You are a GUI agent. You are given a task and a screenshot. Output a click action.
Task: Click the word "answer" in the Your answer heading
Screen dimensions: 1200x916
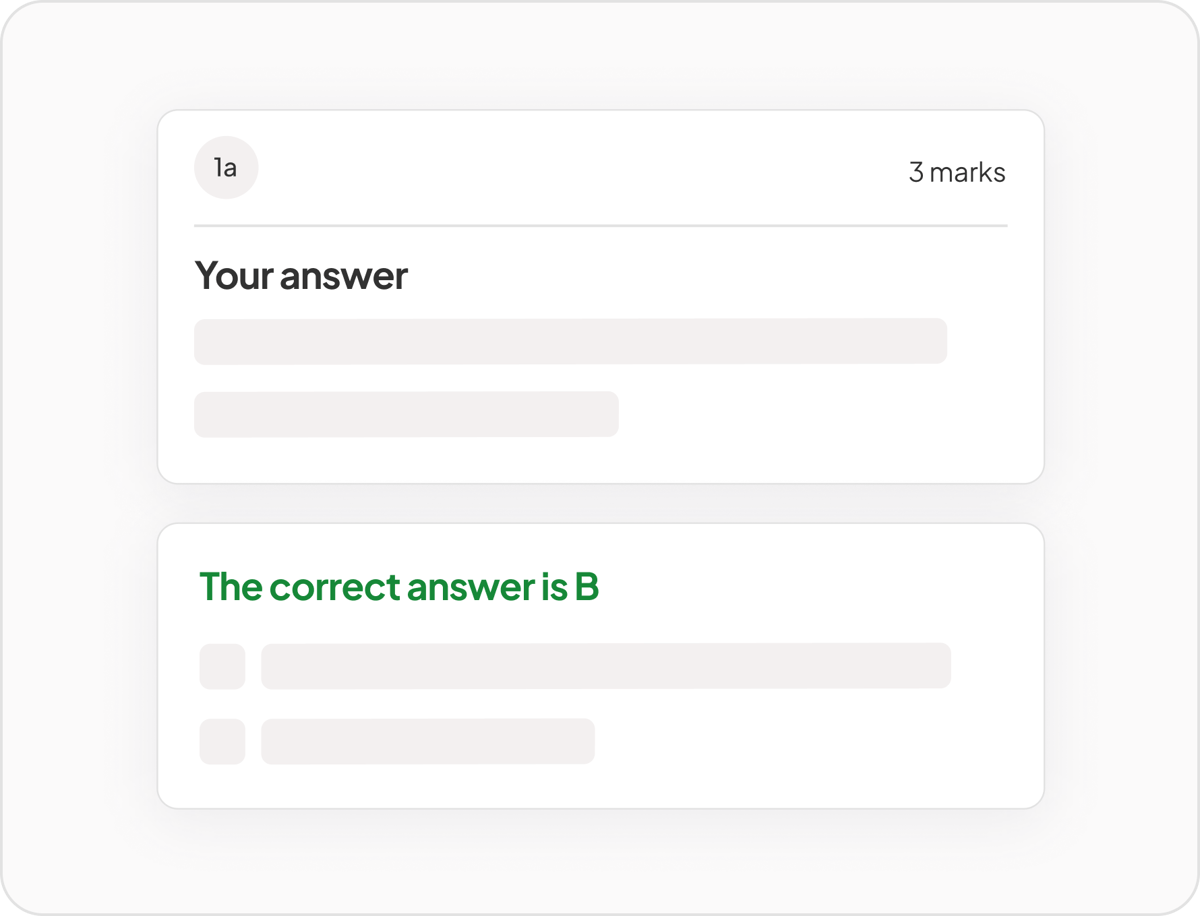pos(343,276)
